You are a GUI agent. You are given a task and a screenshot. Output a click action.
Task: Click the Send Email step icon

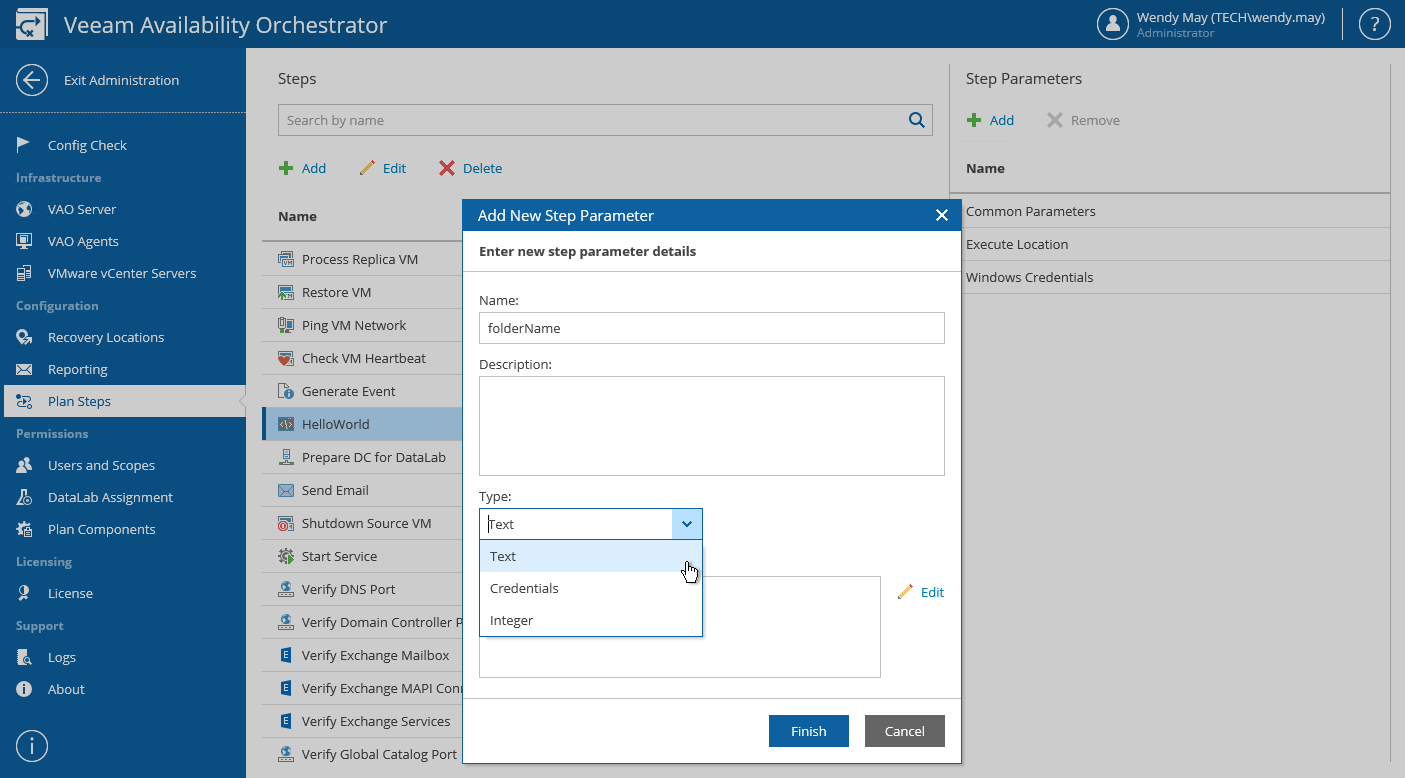coord(286,490)
